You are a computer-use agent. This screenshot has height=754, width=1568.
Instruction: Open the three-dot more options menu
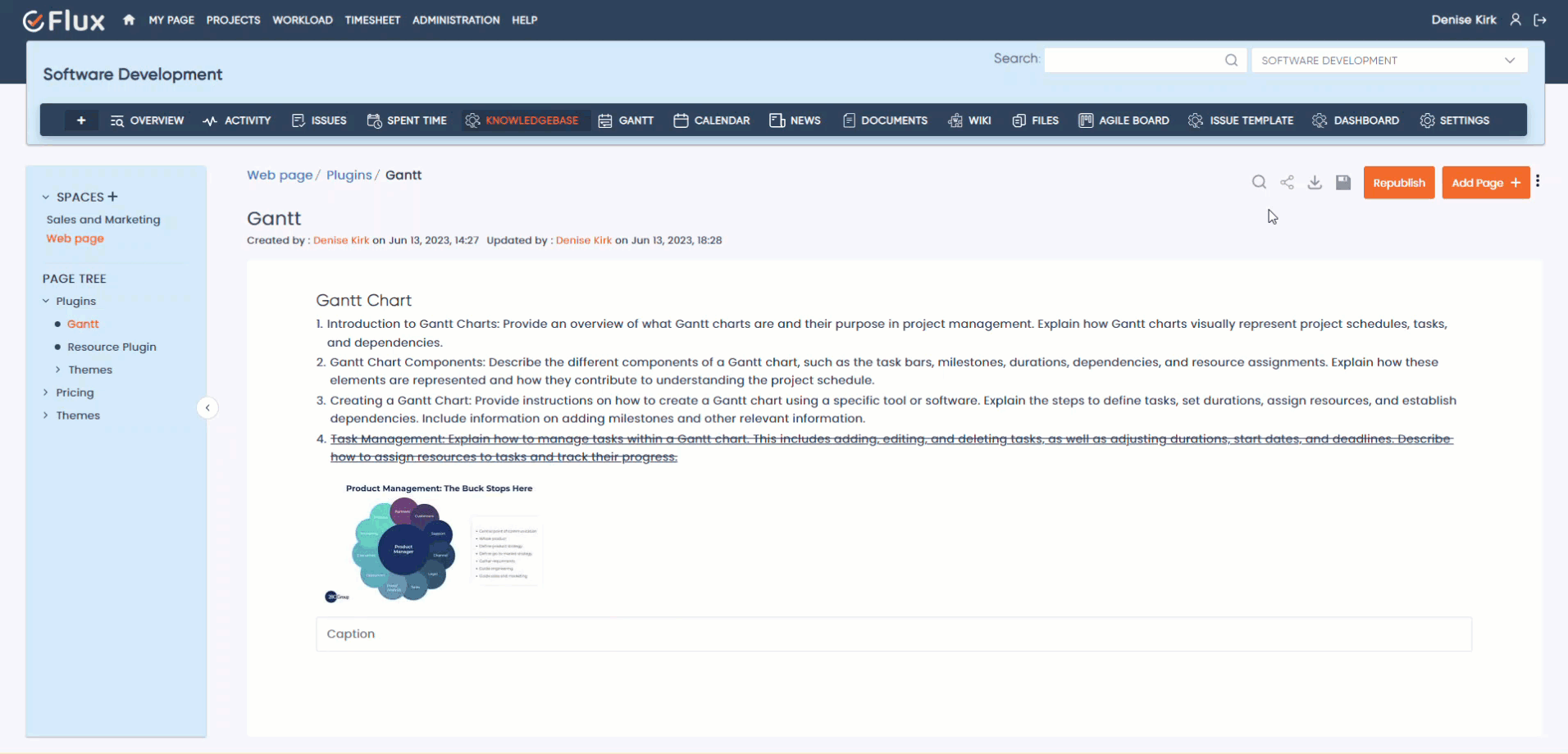(1538, 181)
